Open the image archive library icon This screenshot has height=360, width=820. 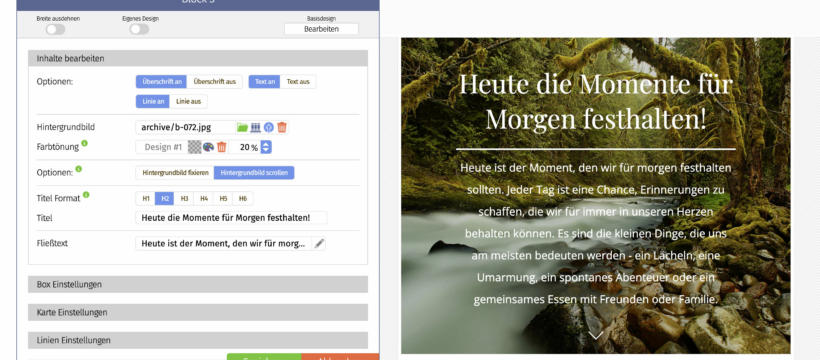click(255, 127)
